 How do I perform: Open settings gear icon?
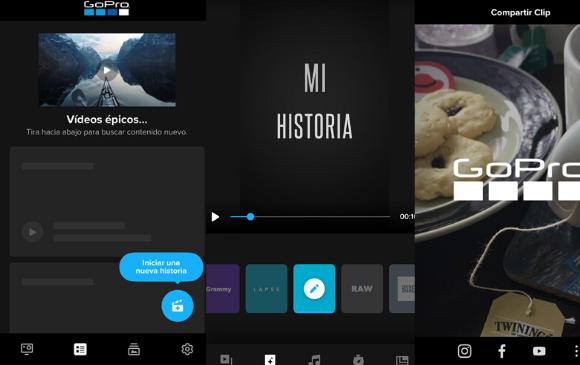pos(187,349)
